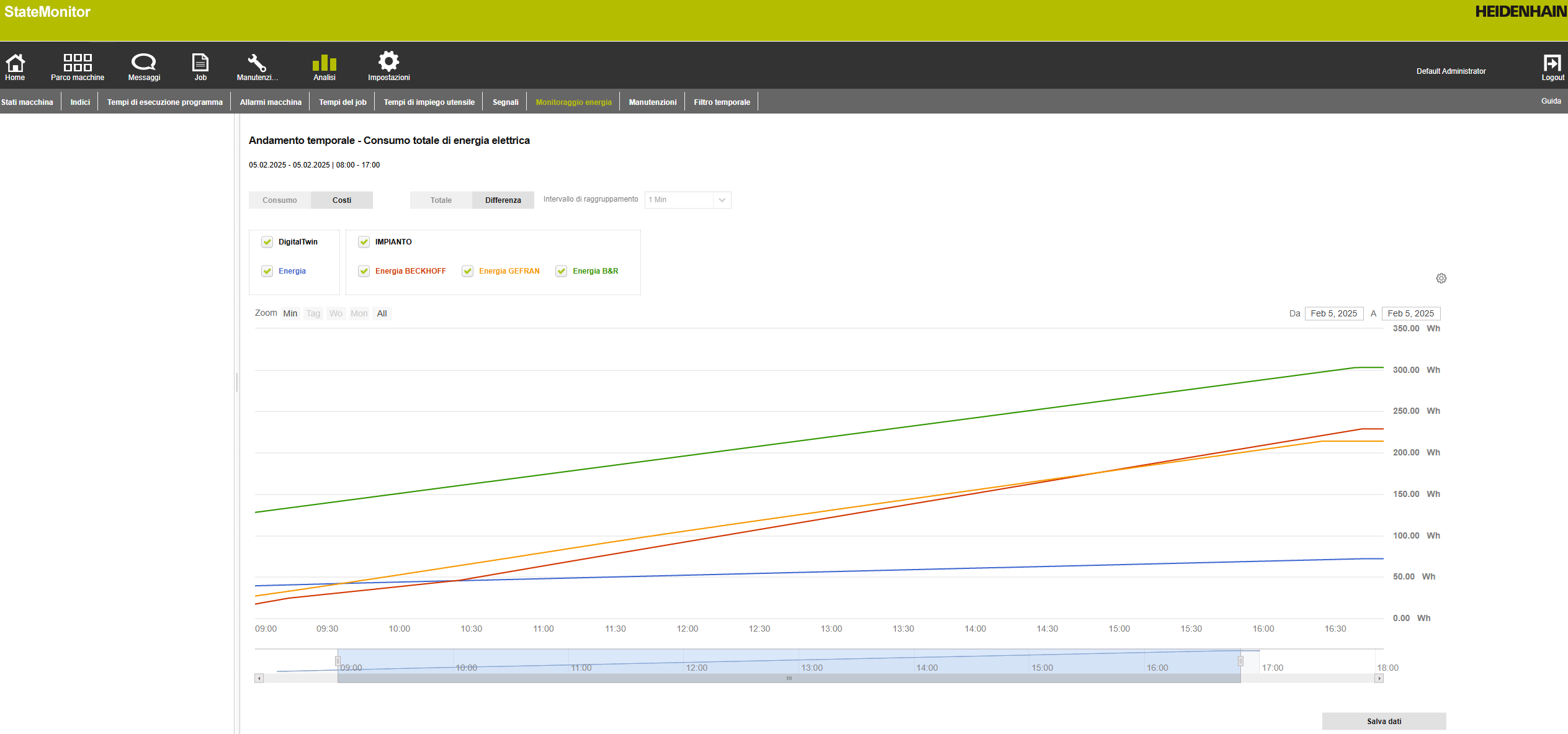Open Manutenzioni wrench icon
This screenshot has height=734, width=1568.
click(257, 63)
